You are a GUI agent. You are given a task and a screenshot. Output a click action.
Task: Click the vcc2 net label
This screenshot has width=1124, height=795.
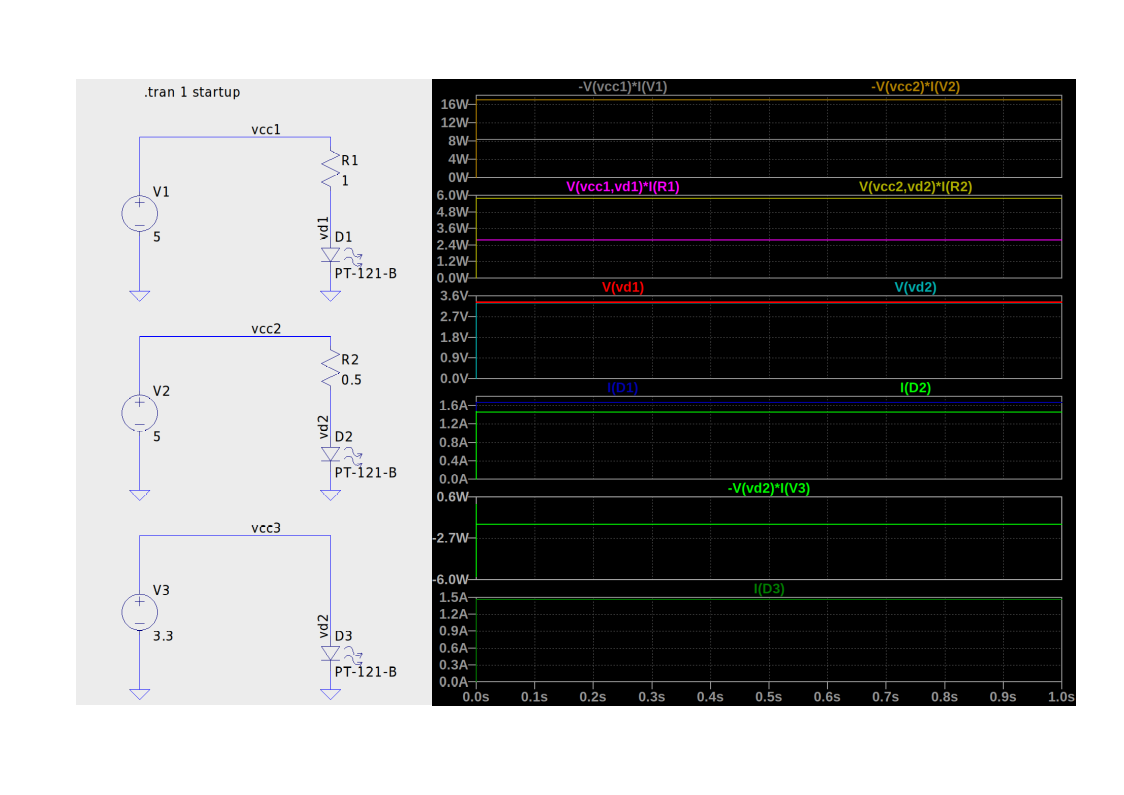pos(266,329)
